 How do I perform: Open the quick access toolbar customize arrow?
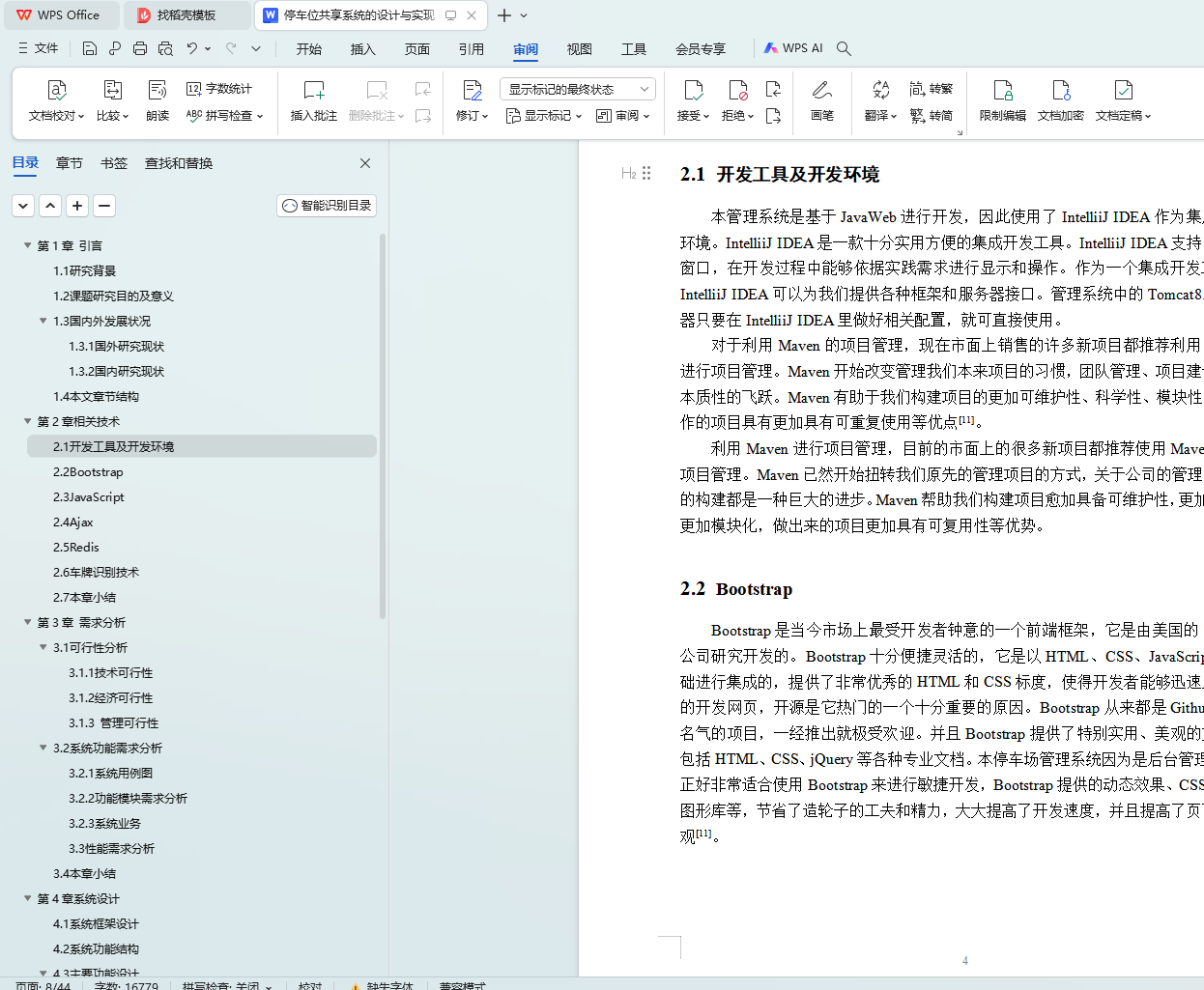point(256,48)
